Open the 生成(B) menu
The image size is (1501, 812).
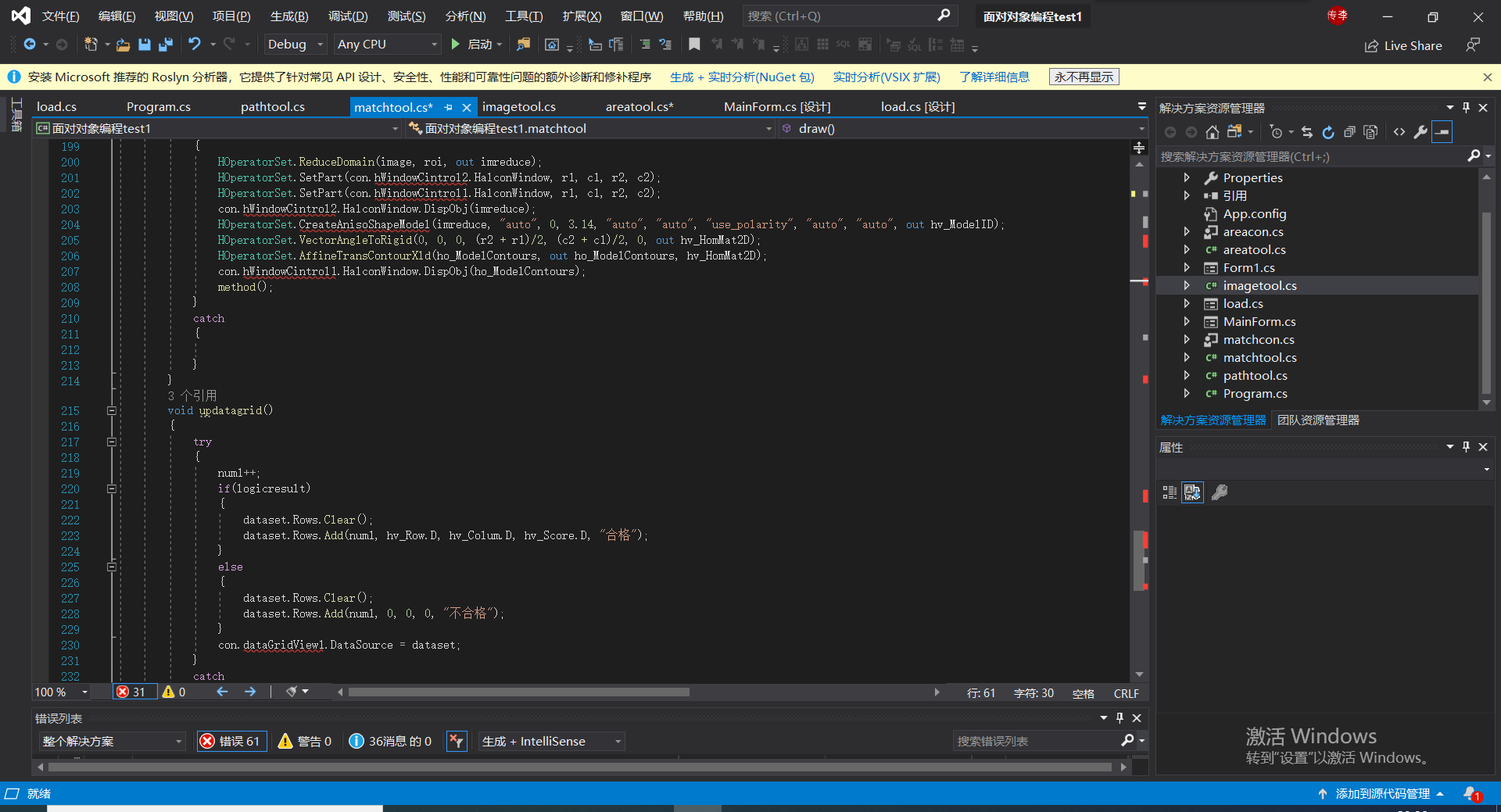tap(289, 16)
